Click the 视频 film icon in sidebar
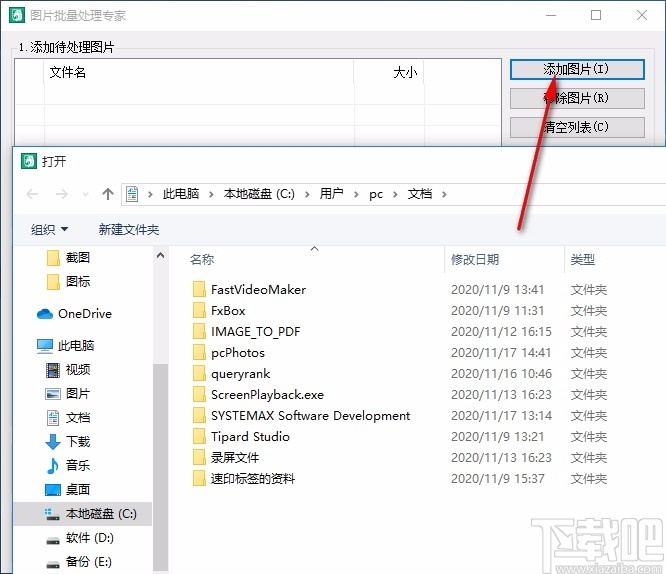 [x=53, y=370]
